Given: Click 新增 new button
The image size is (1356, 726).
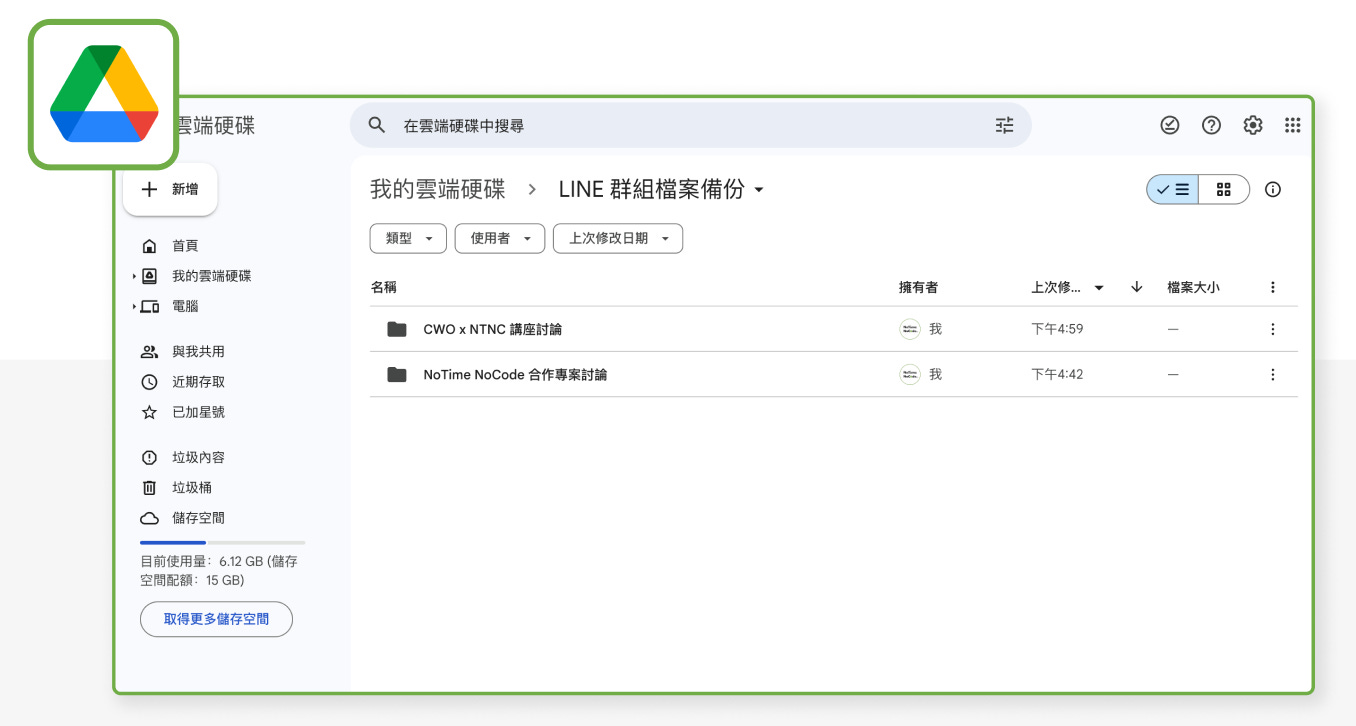Looking at the screenshot, I should pos(170,189).
